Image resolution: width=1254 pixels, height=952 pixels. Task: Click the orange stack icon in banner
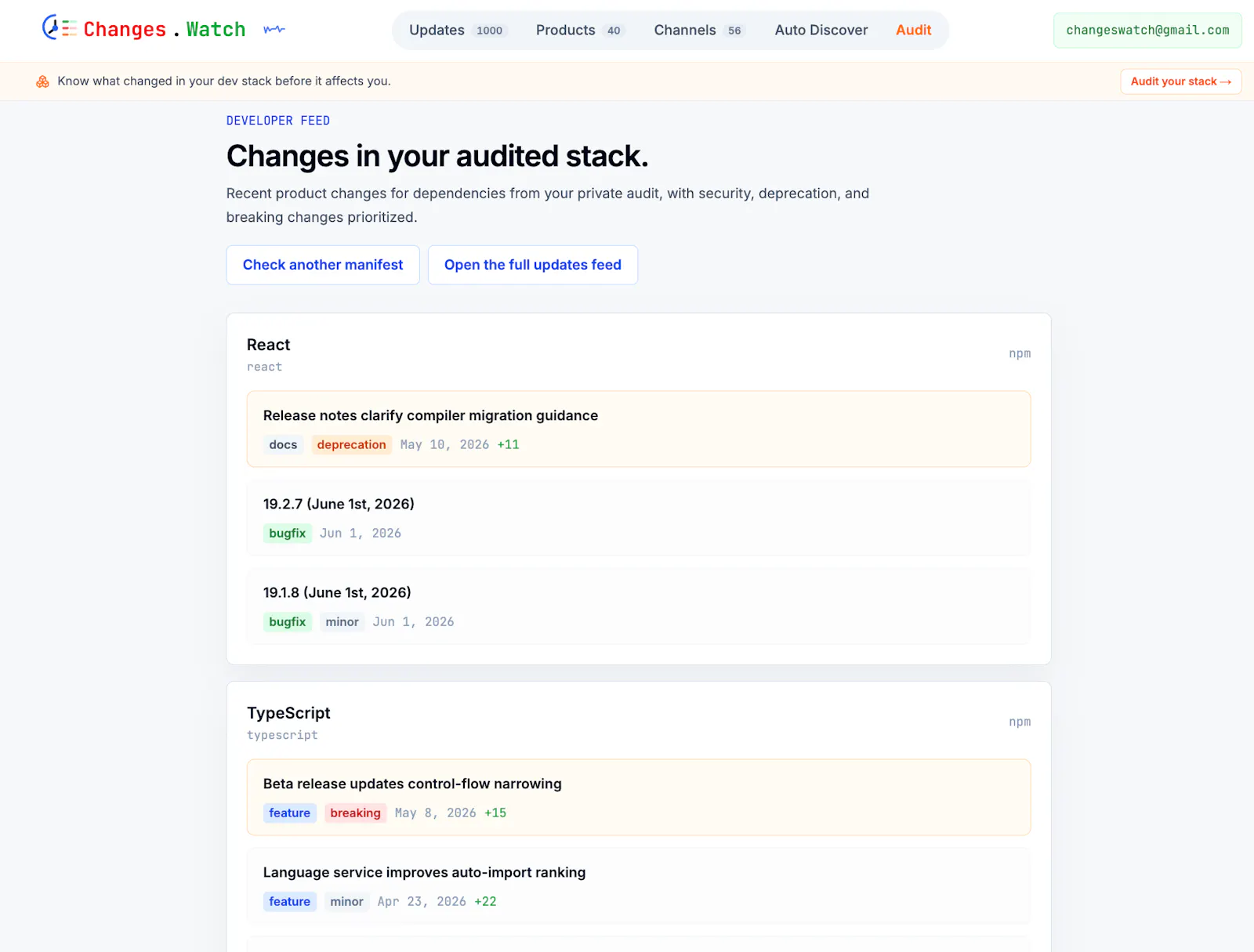click(x=42, y=81)
